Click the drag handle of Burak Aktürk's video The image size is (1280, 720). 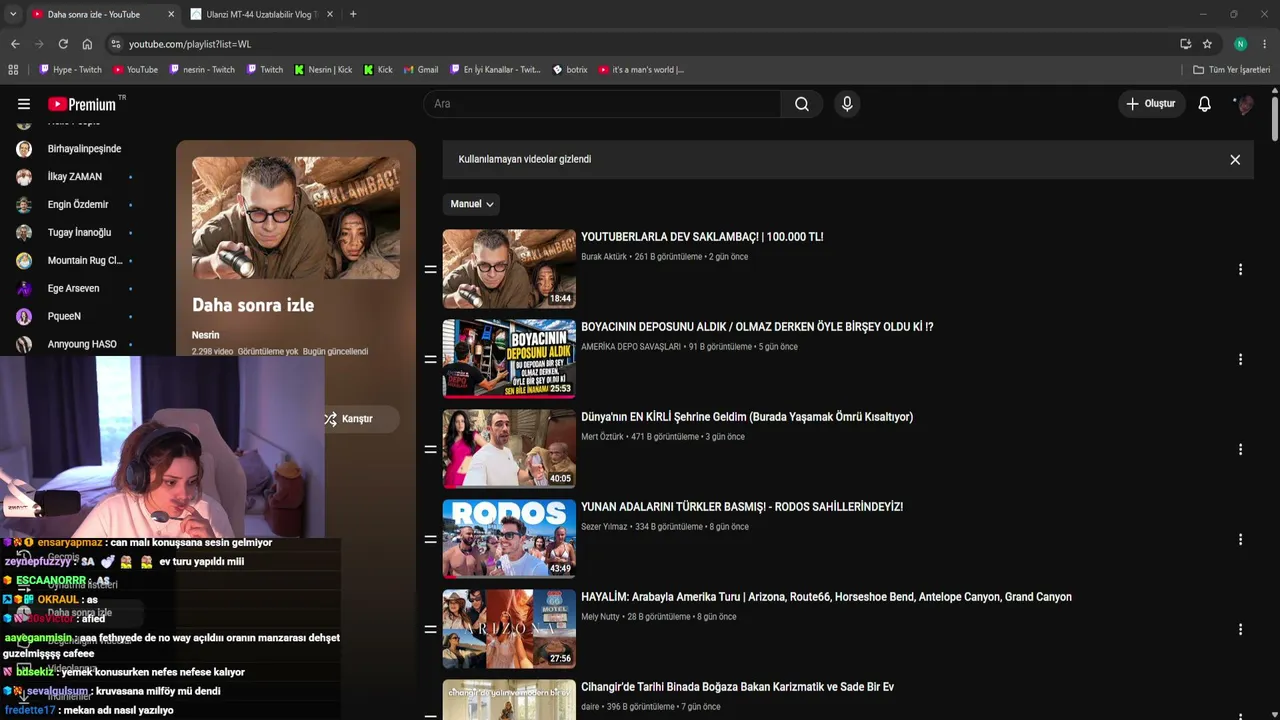[x=431, y=269]
